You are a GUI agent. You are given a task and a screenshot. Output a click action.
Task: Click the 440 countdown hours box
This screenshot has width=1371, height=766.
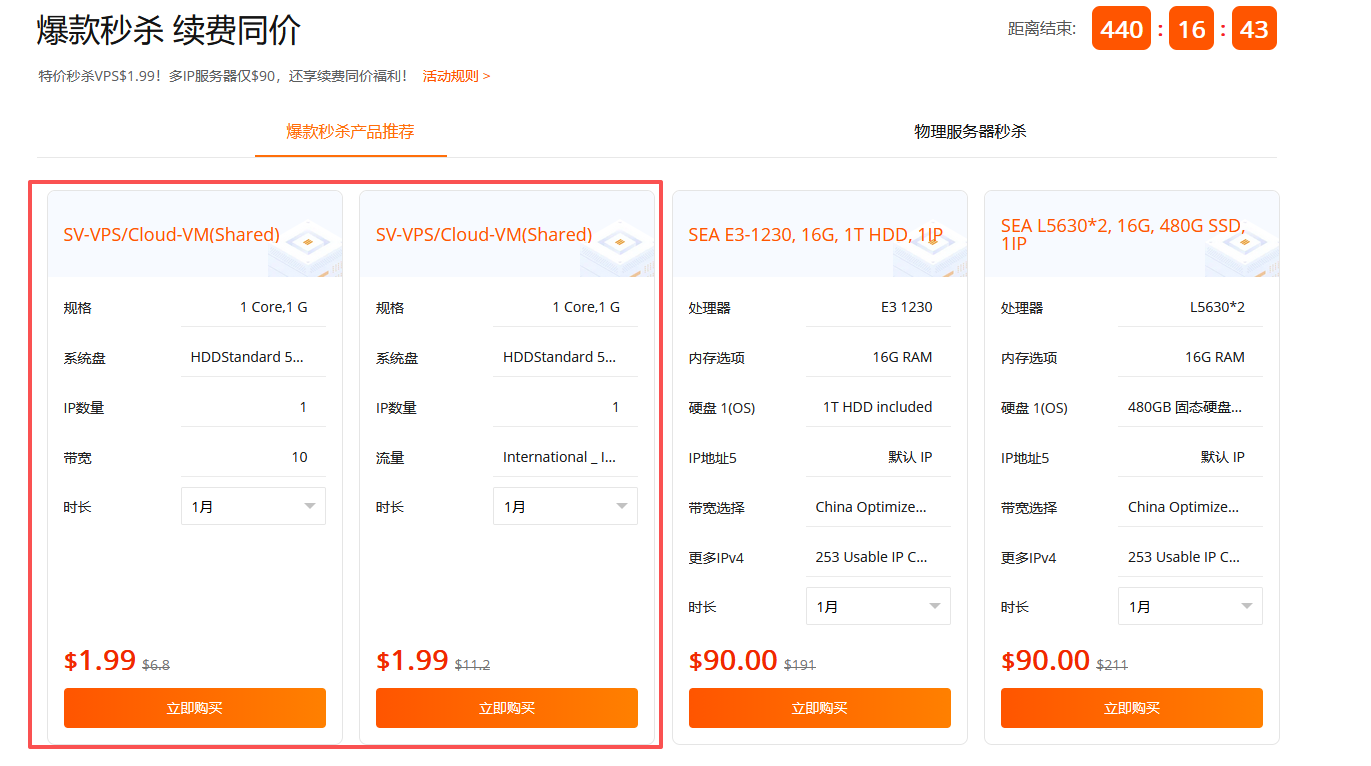click(1120, 28)
